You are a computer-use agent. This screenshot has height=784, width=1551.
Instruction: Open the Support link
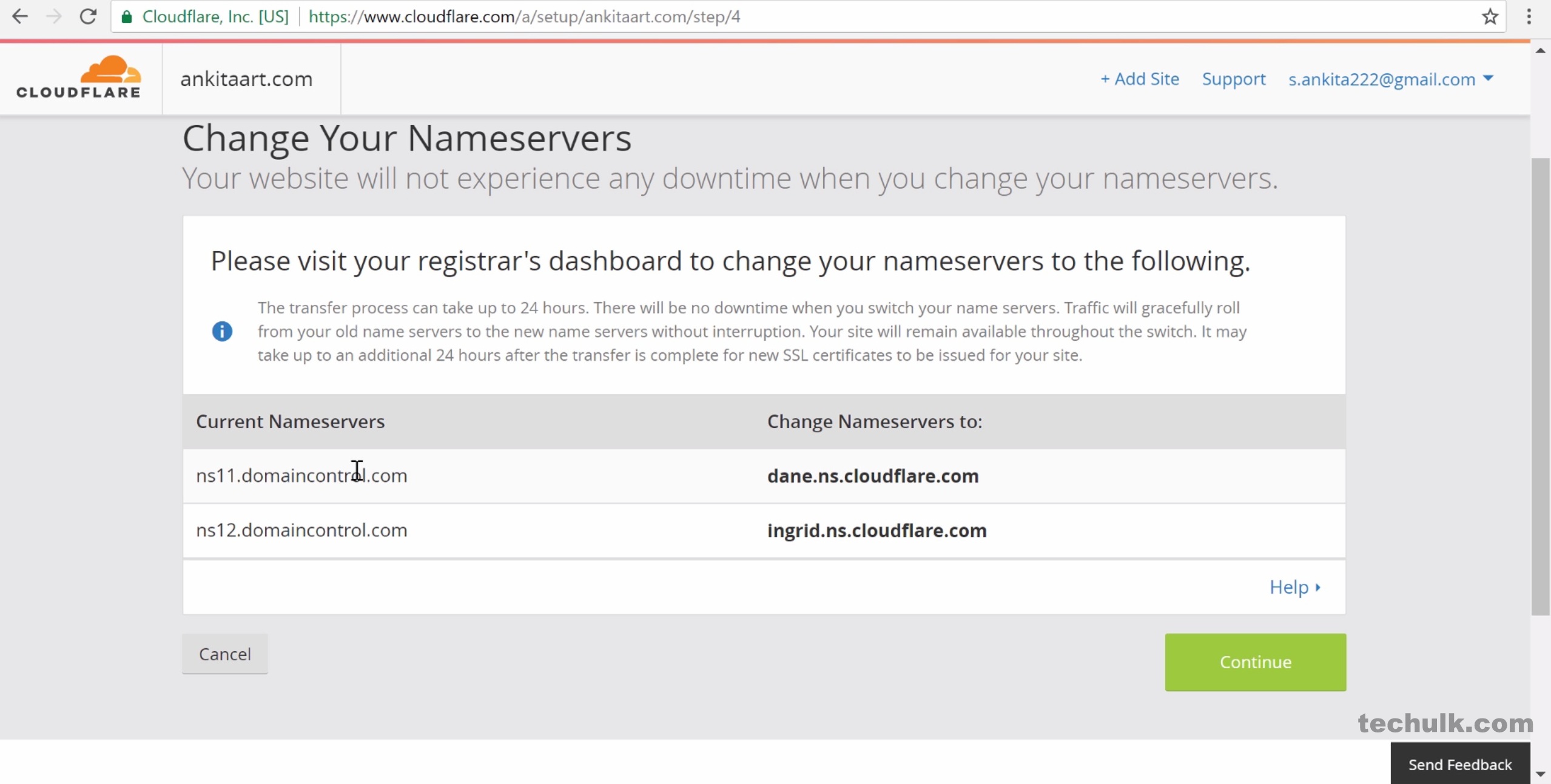click(x=1233, y=79)
